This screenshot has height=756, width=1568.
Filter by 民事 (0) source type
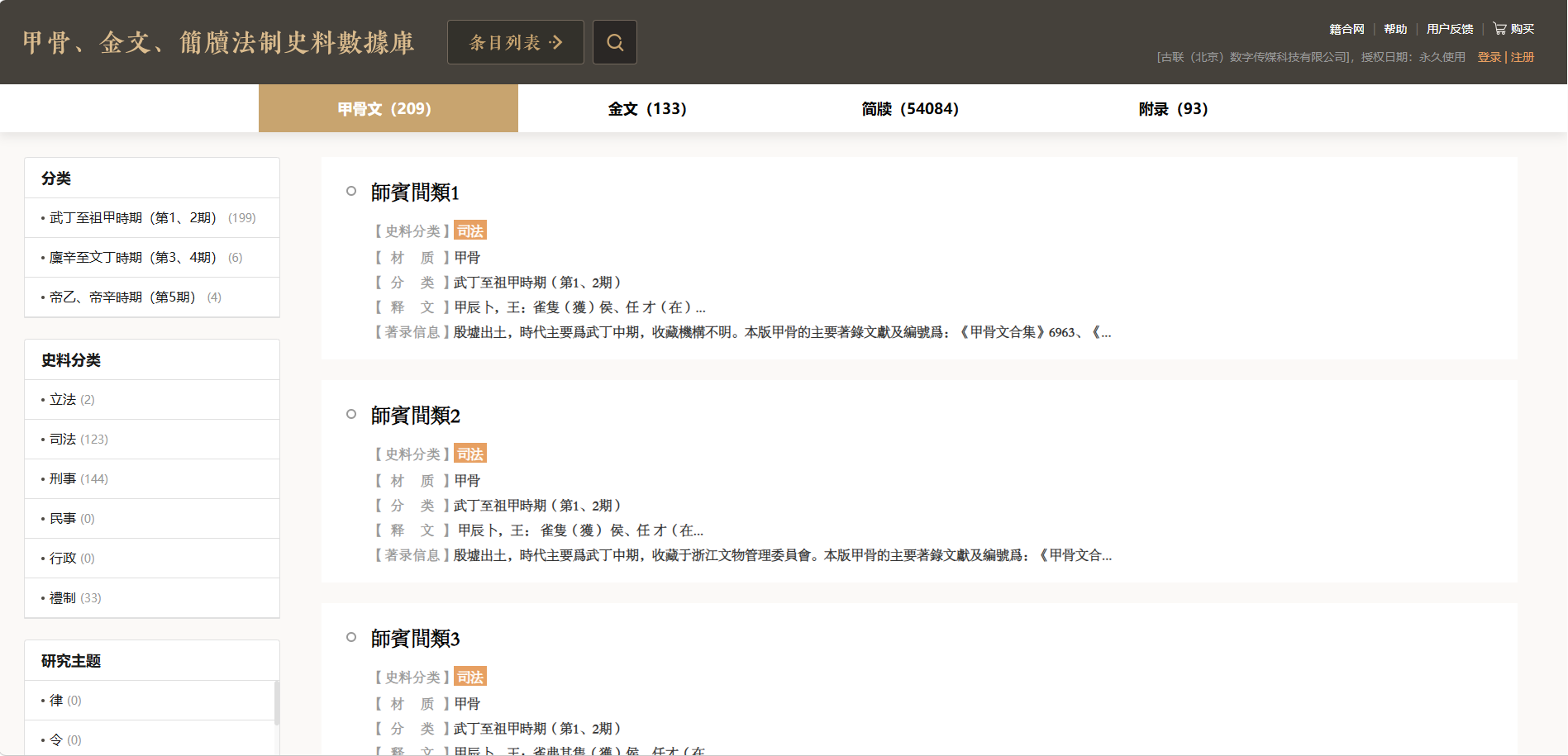click(152, 519)
